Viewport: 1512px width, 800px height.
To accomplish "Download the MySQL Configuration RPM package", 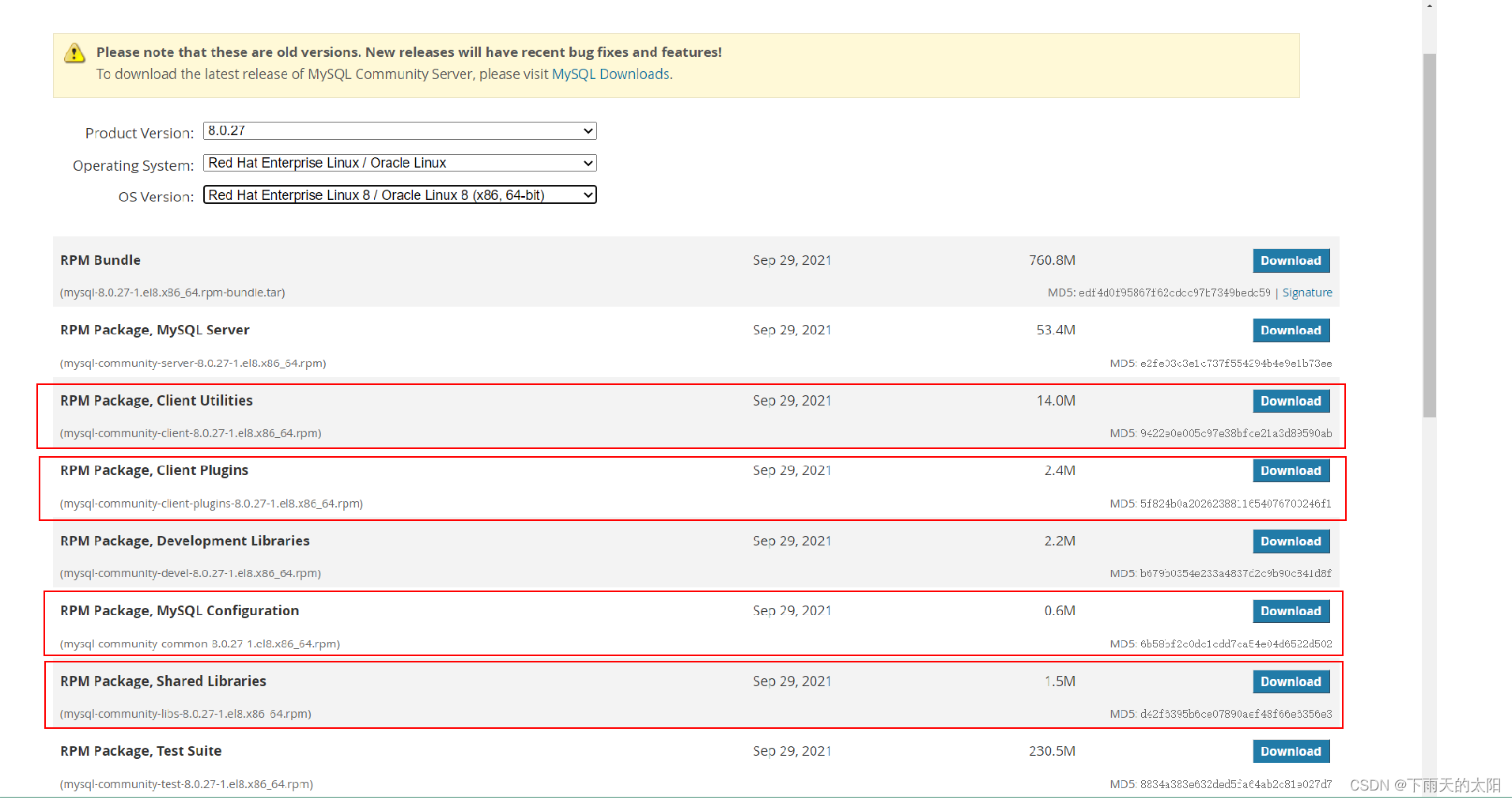I will click(x=1291, y=611).
